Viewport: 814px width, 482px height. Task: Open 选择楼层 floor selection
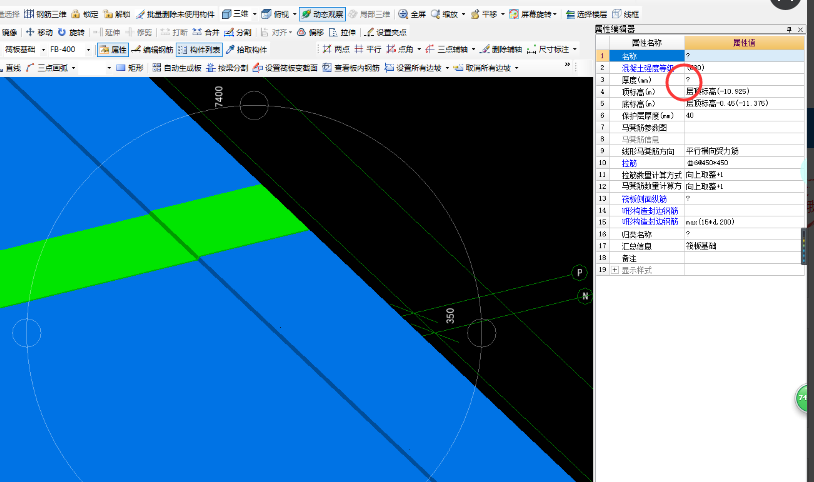(x=586, y=14)
